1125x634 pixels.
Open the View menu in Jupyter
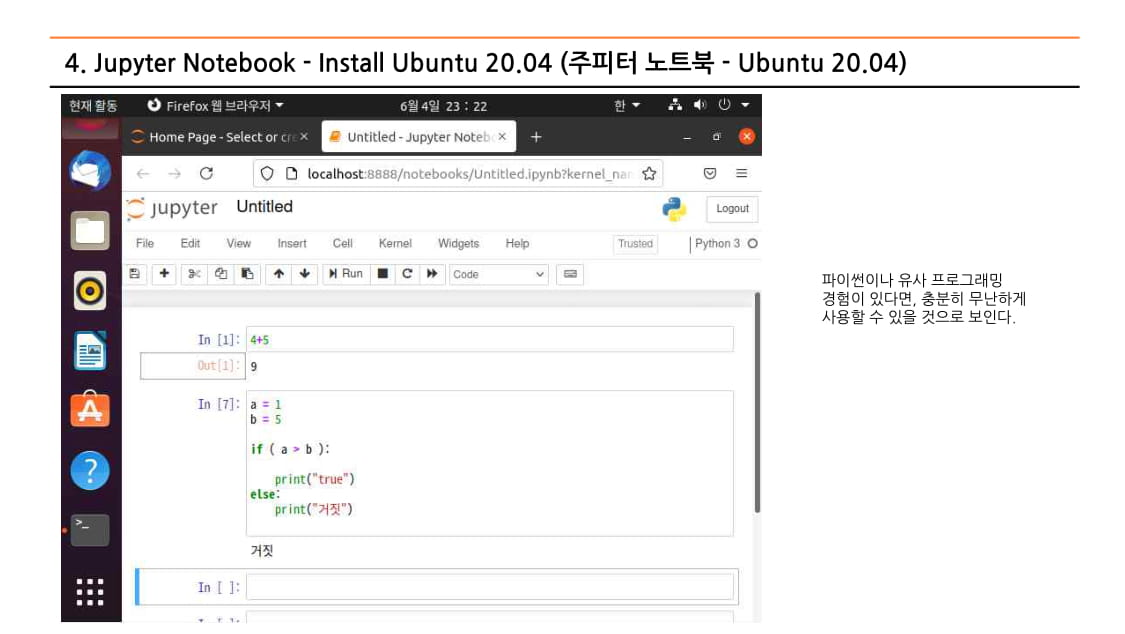click(x=239, y=244)
